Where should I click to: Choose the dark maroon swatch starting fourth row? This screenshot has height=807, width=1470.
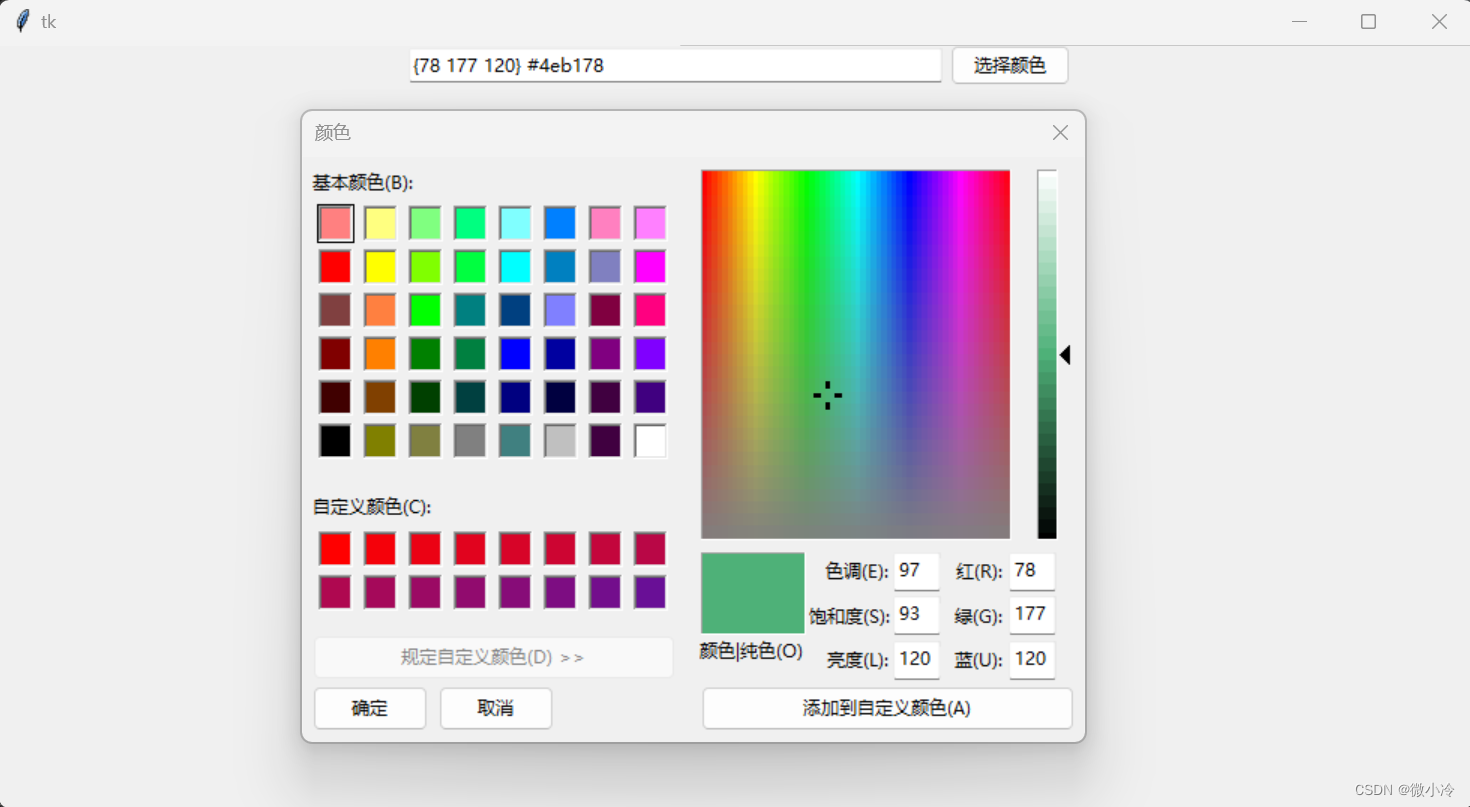point(335,354)
